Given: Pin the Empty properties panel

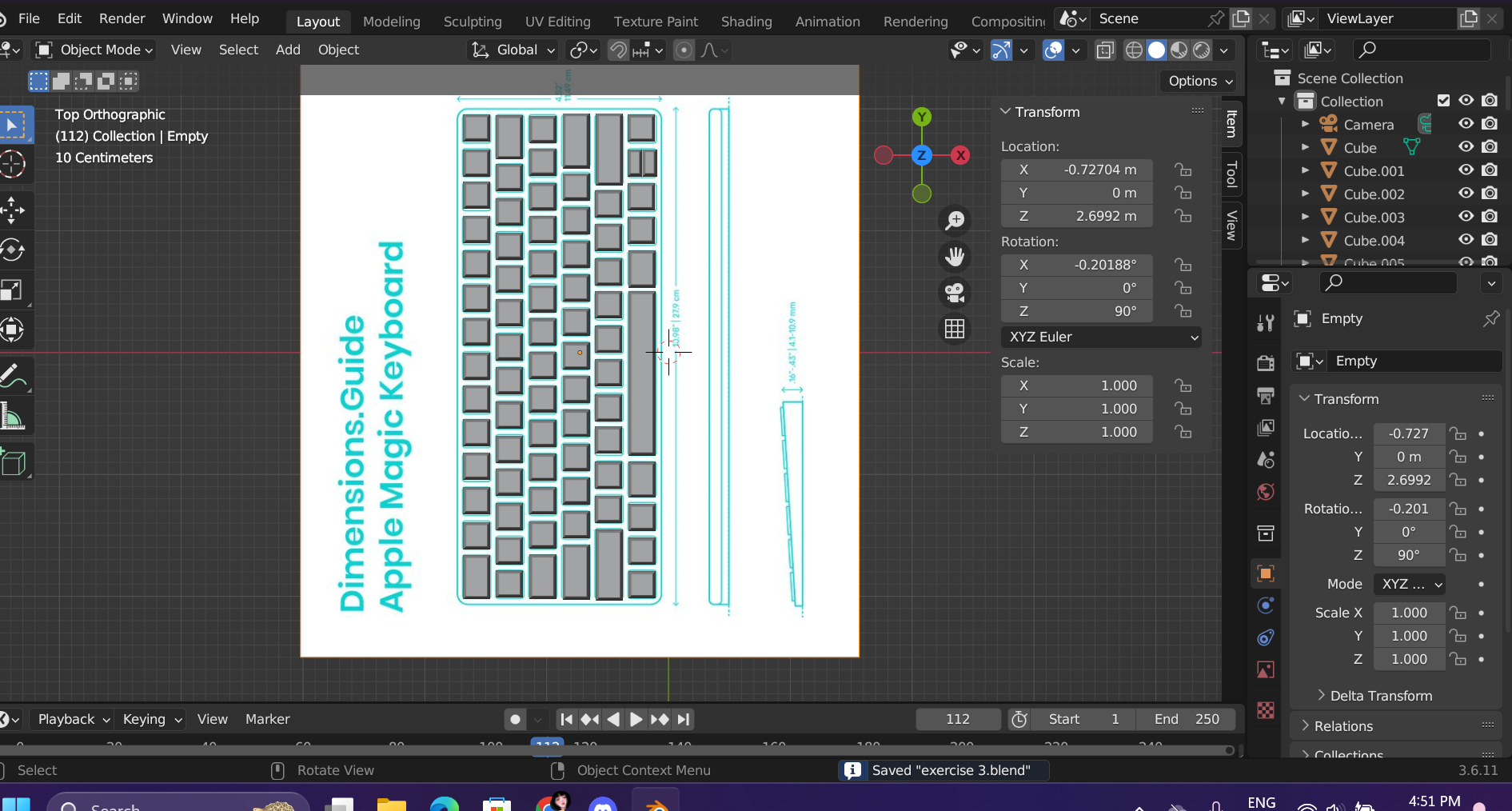Looking at the screenshot, I should point(1490,319).
